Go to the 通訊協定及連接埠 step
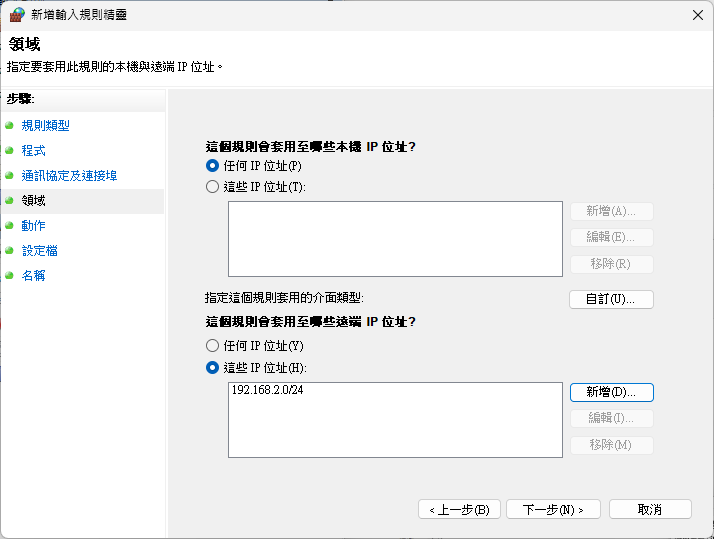Screen dimensions: 714x539 click(69, 175)
